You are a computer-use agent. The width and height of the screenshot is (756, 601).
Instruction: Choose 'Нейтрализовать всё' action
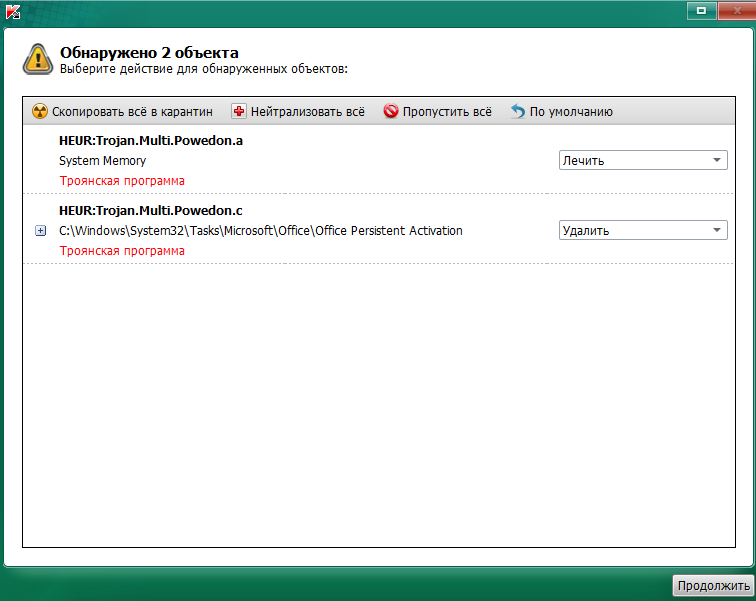click(308, 112)
